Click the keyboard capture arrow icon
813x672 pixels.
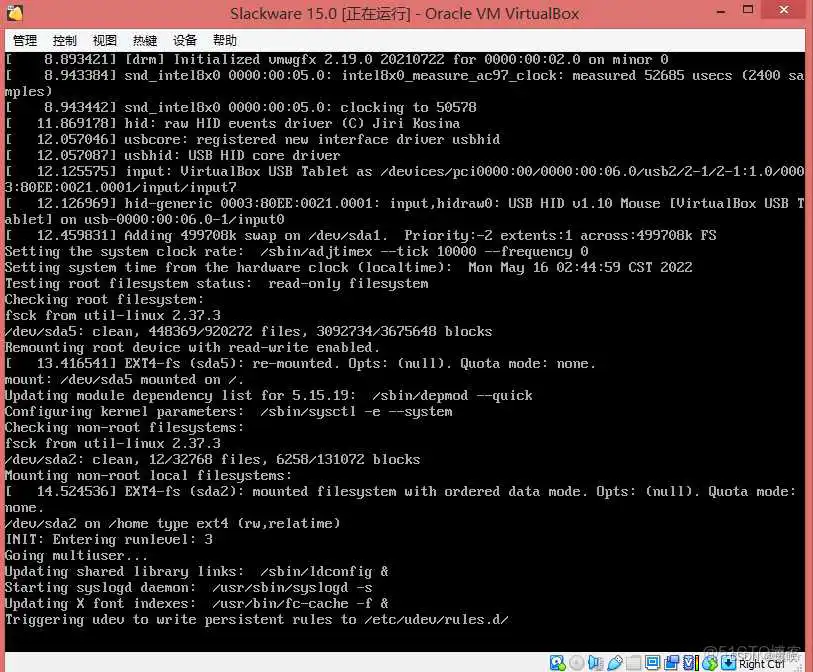727,663
